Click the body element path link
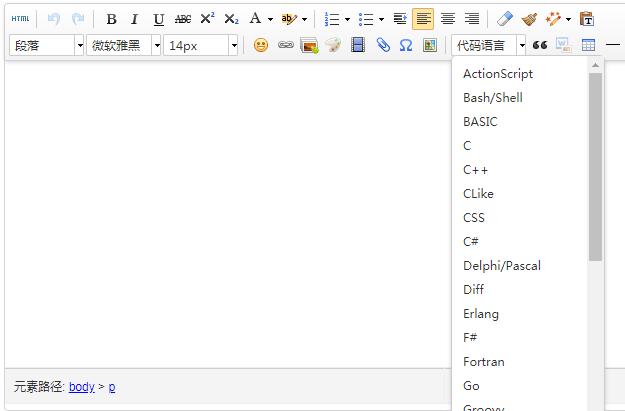Viewport: 625px width, 411px height. 82,387
